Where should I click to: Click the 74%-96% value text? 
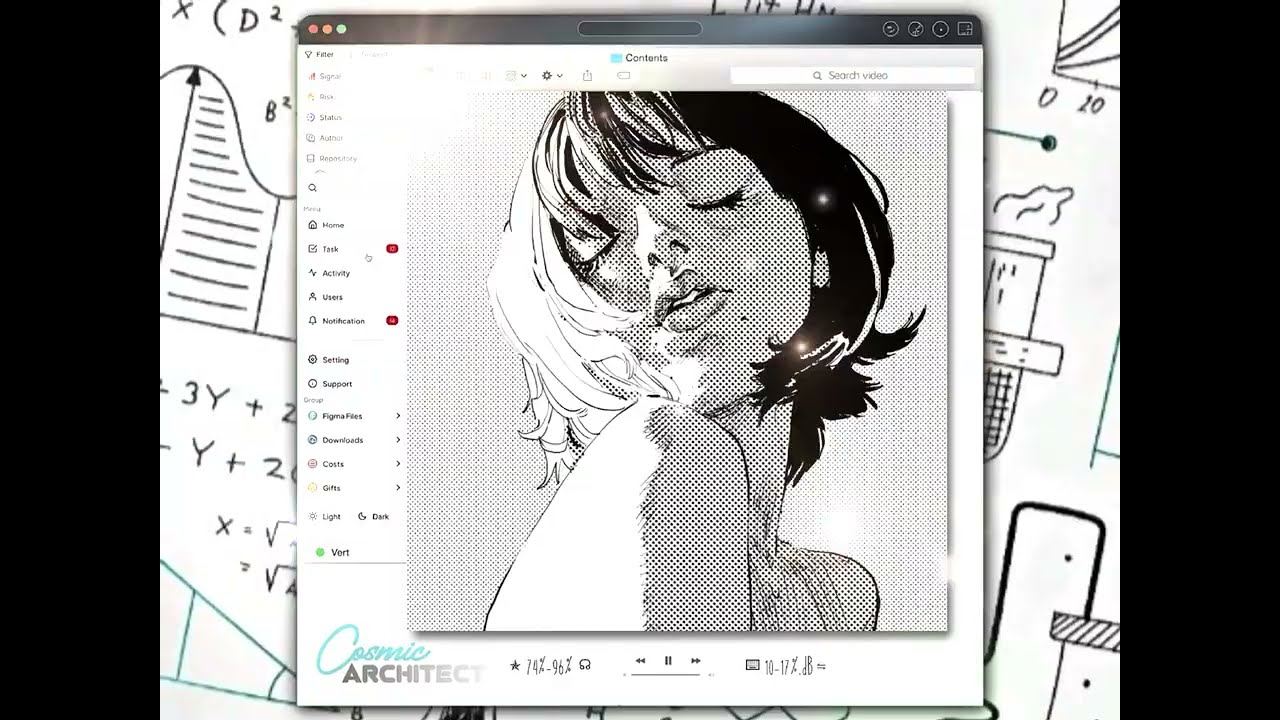point(549,665)
